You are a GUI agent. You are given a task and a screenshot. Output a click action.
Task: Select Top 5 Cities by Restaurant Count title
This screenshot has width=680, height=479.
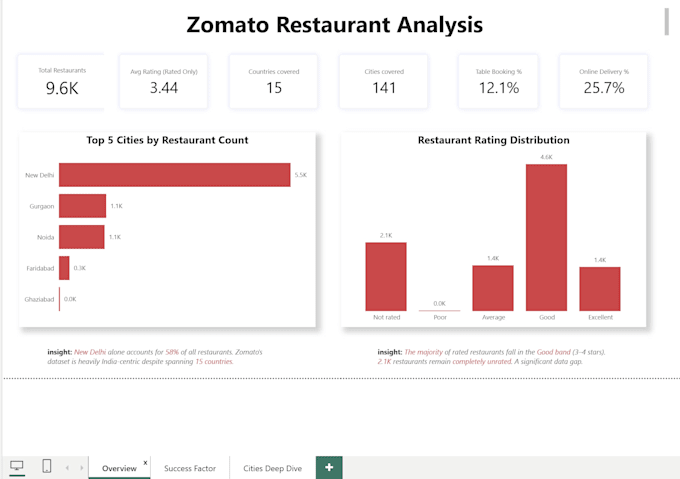coord(167,140)
